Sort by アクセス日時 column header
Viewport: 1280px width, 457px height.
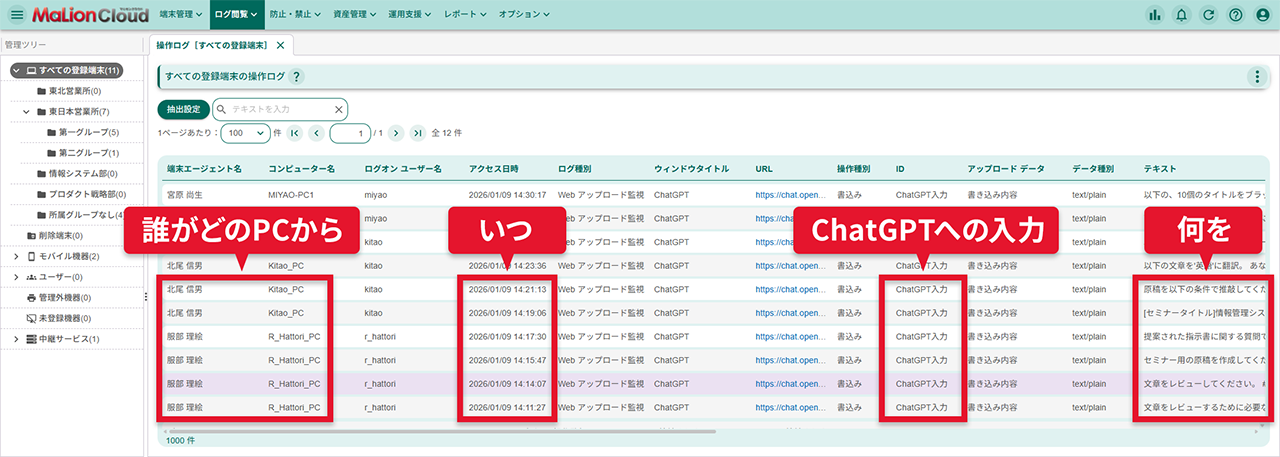(x=494, y=168)
